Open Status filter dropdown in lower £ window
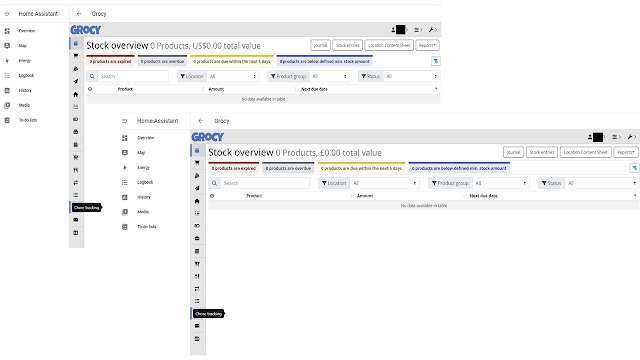The image size is (640, 360). pyautogui.click(x=602, y=183)
